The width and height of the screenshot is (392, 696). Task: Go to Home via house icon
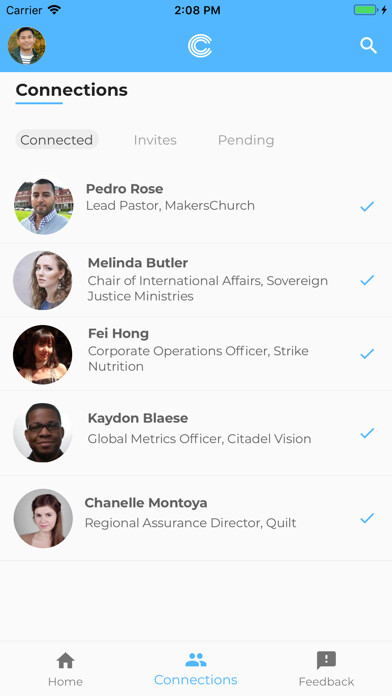(65, 660)
